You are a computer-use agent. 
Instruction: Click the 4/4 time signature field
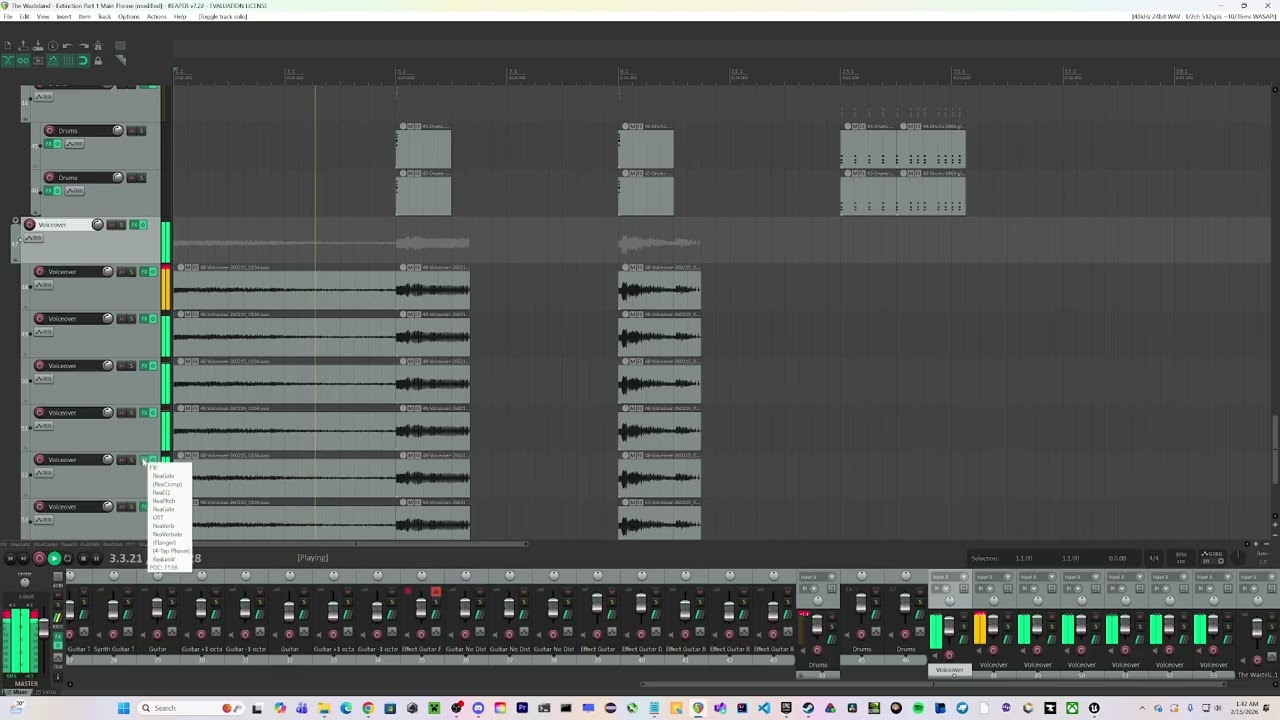pyautogui.click(x=1154, y=558)
